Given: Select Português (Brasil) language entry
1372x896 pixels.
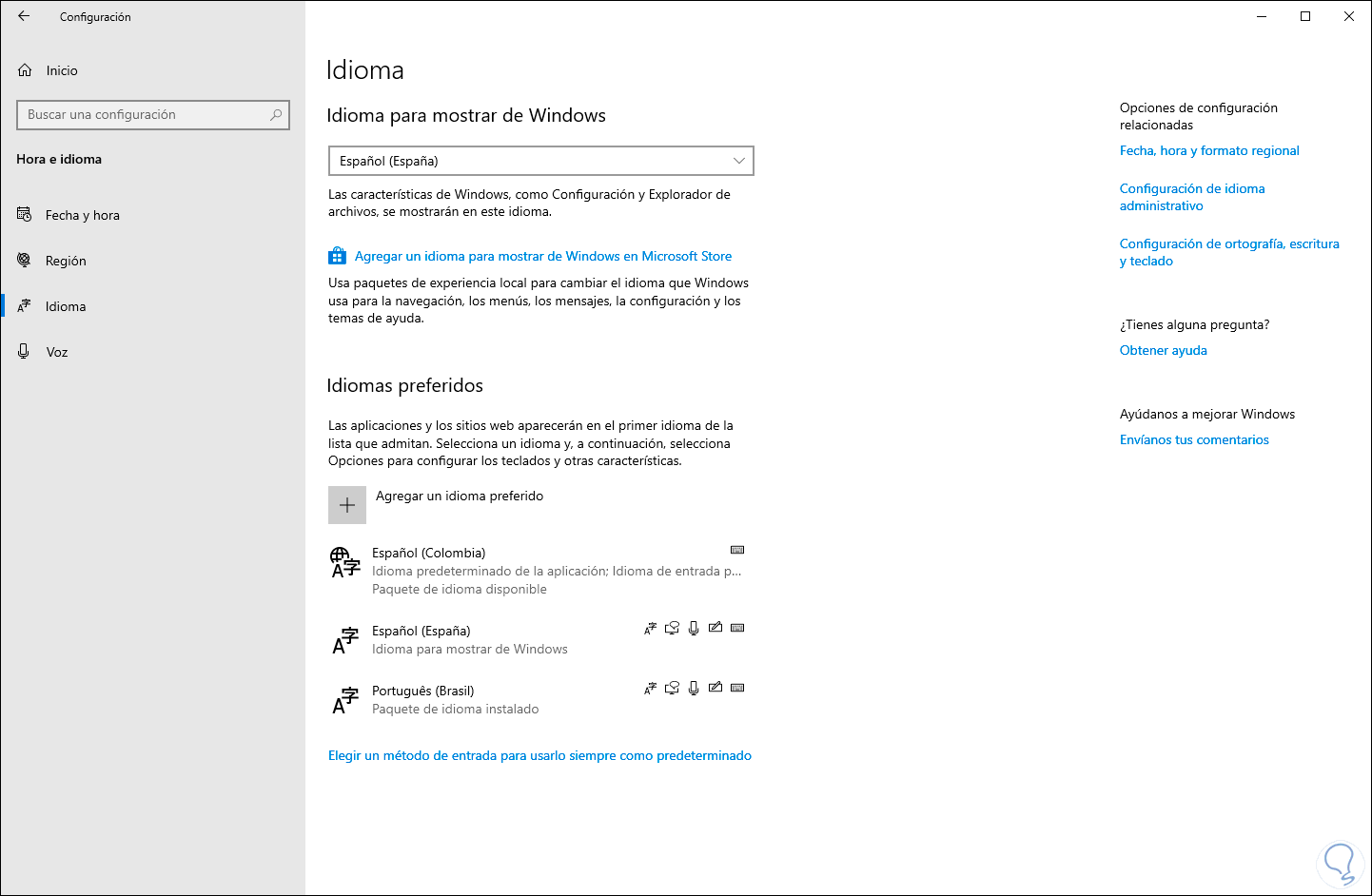Looking at the screenshot, I should click(x=457, y=699).
